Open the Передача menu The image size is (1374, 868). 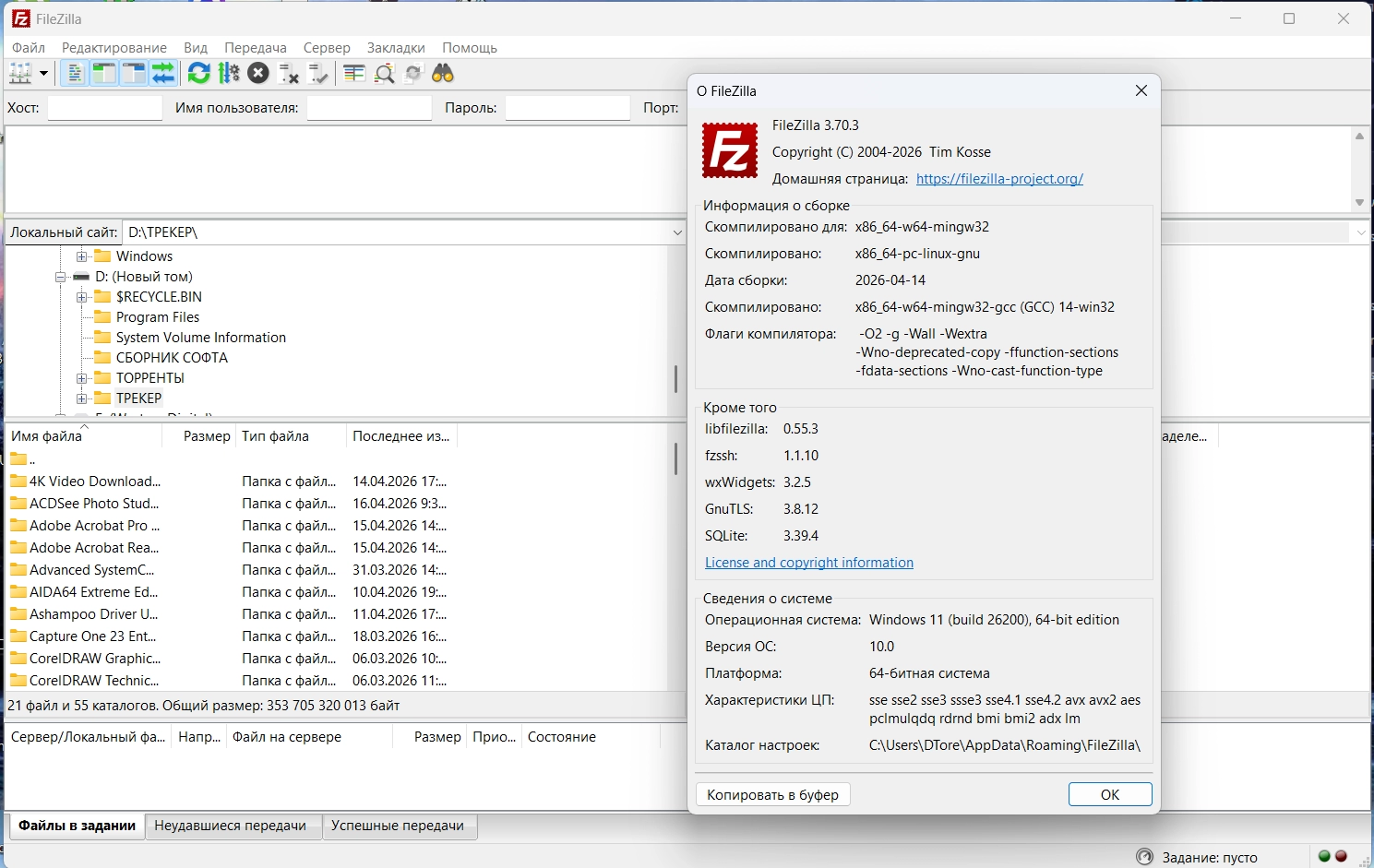point(256,48)
